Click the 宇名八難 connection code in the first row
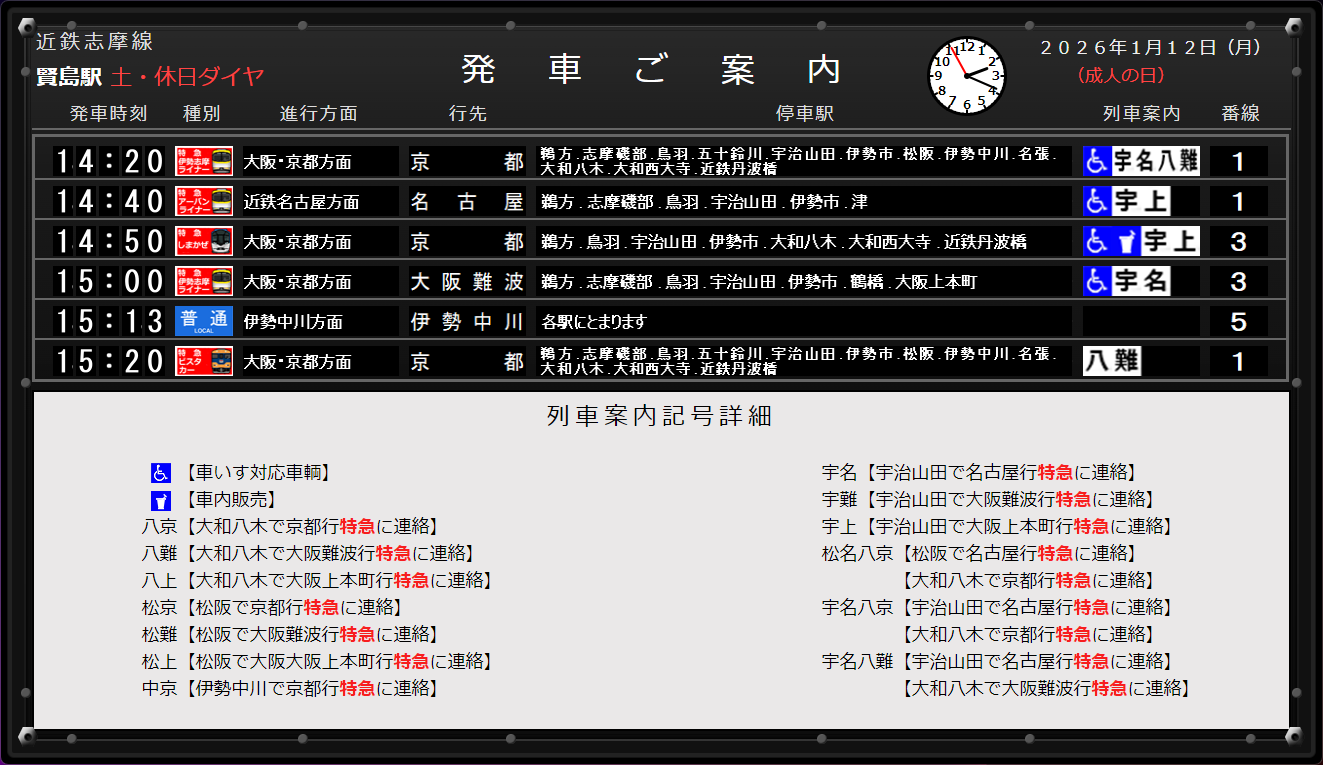Screen dimensions: 1323x765 [x=1155, y=161]
